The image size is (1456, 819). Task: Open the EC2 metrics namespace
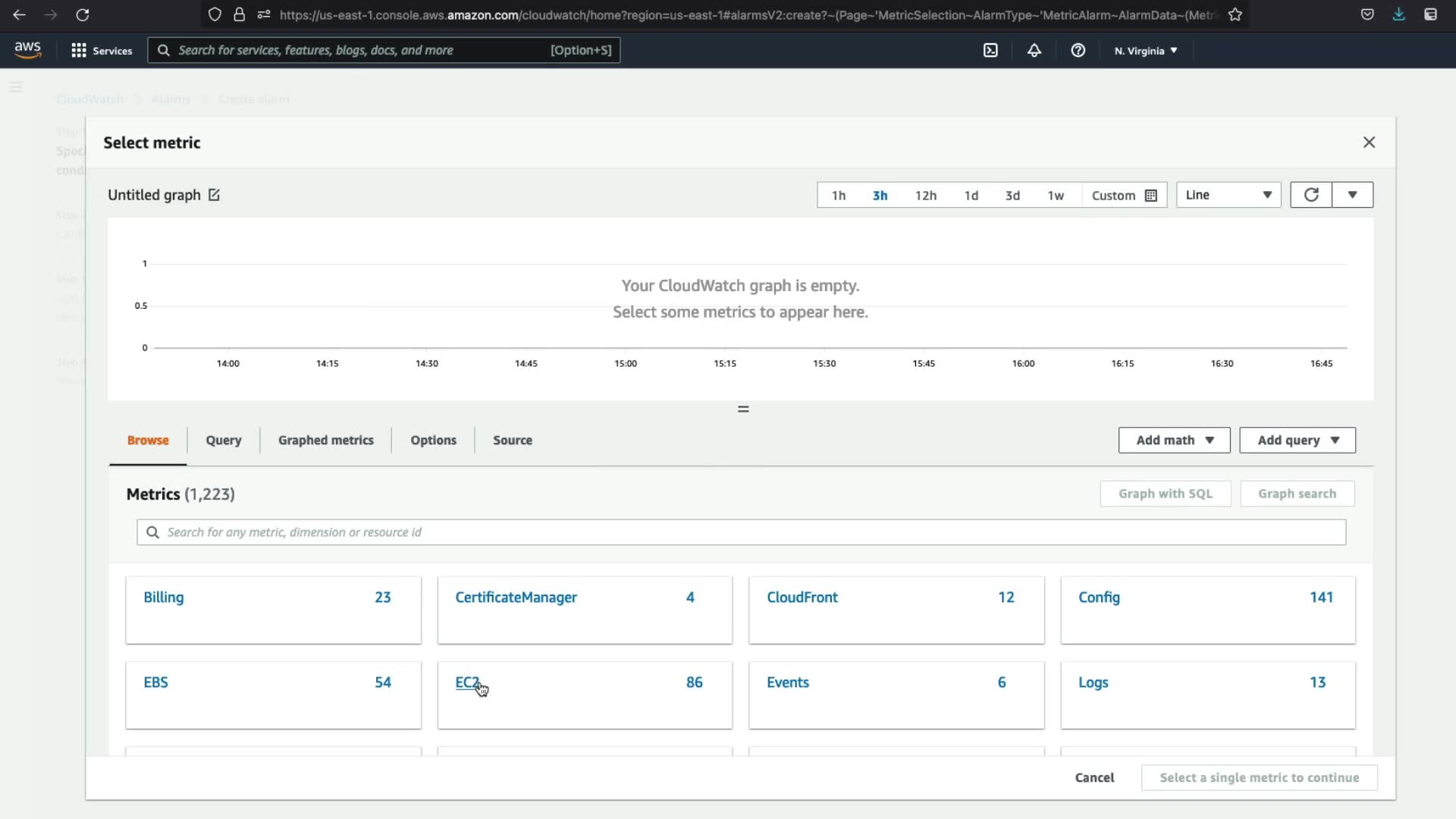pyautogui.click(x=466, y=682)
